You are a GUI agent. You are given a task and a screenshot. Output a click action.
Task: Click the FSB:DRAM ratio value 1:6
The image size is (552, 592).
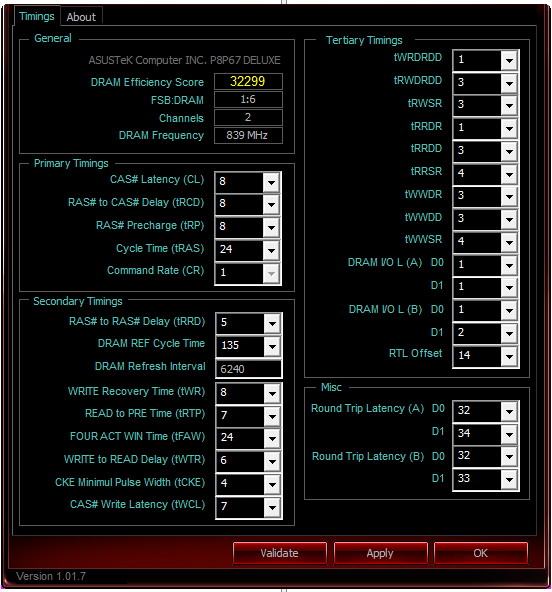coord(248,99)
